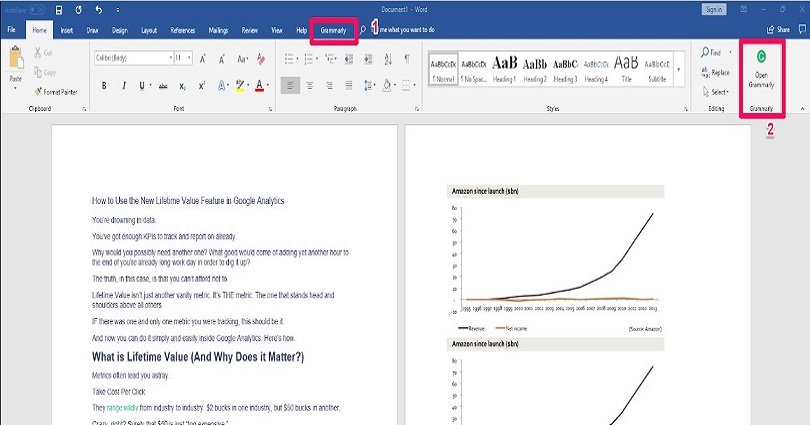This screenshot has width=810, height=425.
Task: Click the Paste clipboard icon
Action: click(x=15, y=57)
